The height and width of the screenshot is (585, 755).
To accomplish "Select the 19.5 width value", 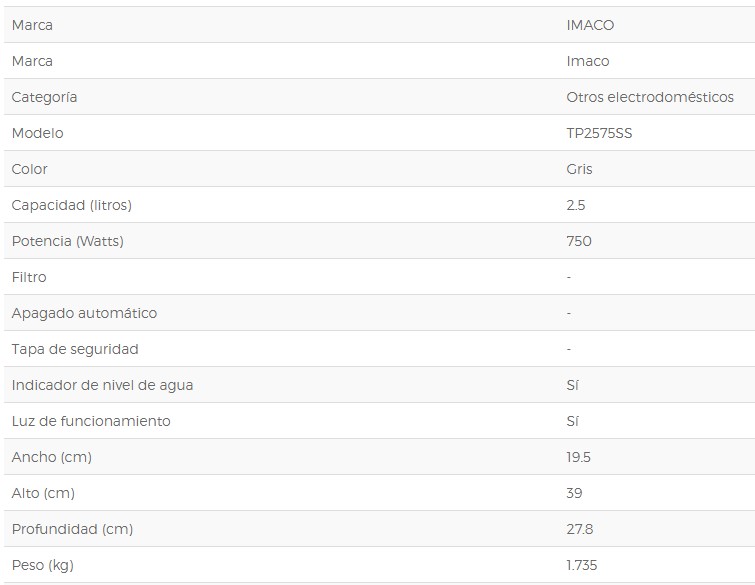I will [578, 457].
